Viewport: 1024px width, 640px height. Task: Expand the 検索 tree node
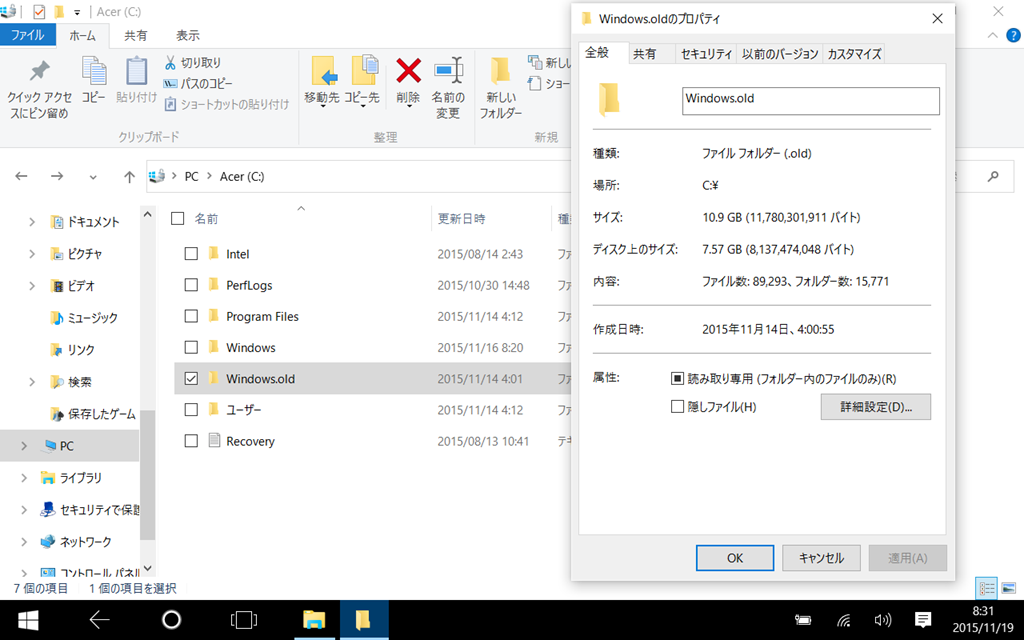(x=31, y=382)
